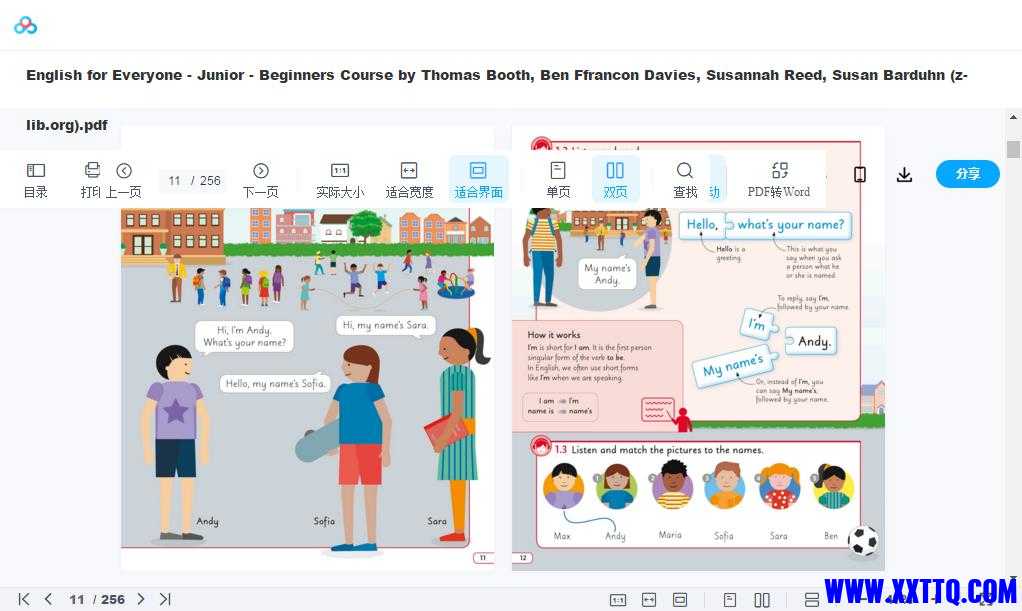1022x611 pixels.
Task: Convert document using PDF转Word
Action: pyautogui.click(x=779, y=180)
